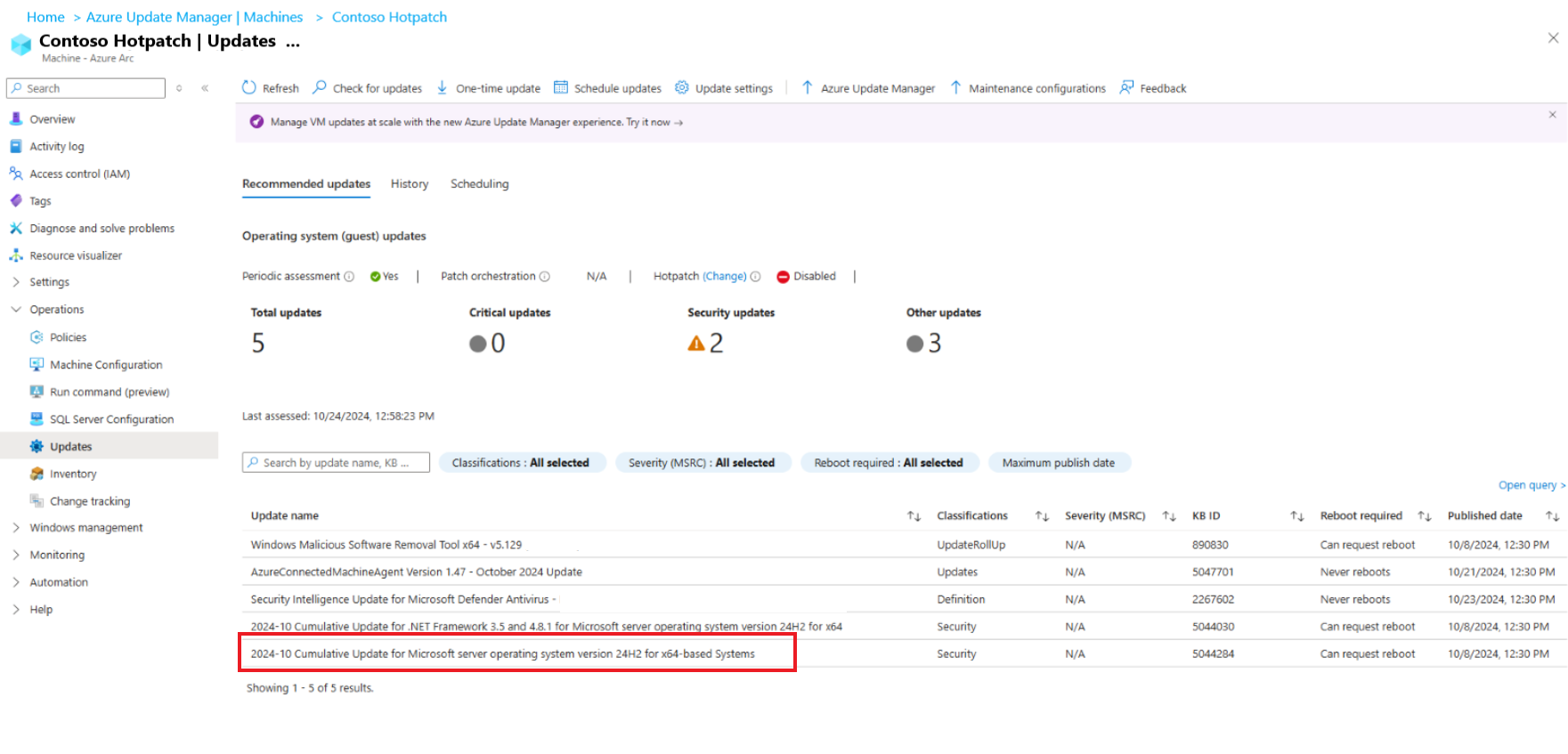
Task: Open the Reboot required filter dropdown
Action: pos(890,463)
